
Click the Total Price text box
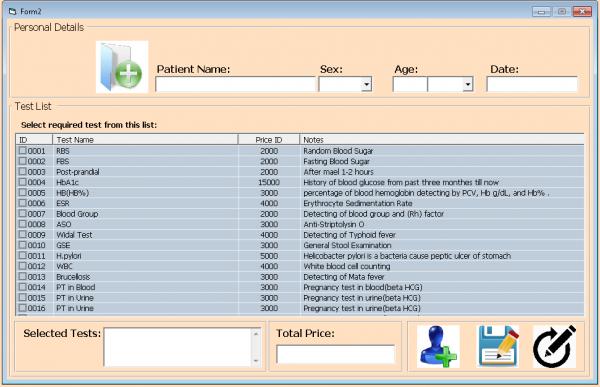click(x=336, y=354)
